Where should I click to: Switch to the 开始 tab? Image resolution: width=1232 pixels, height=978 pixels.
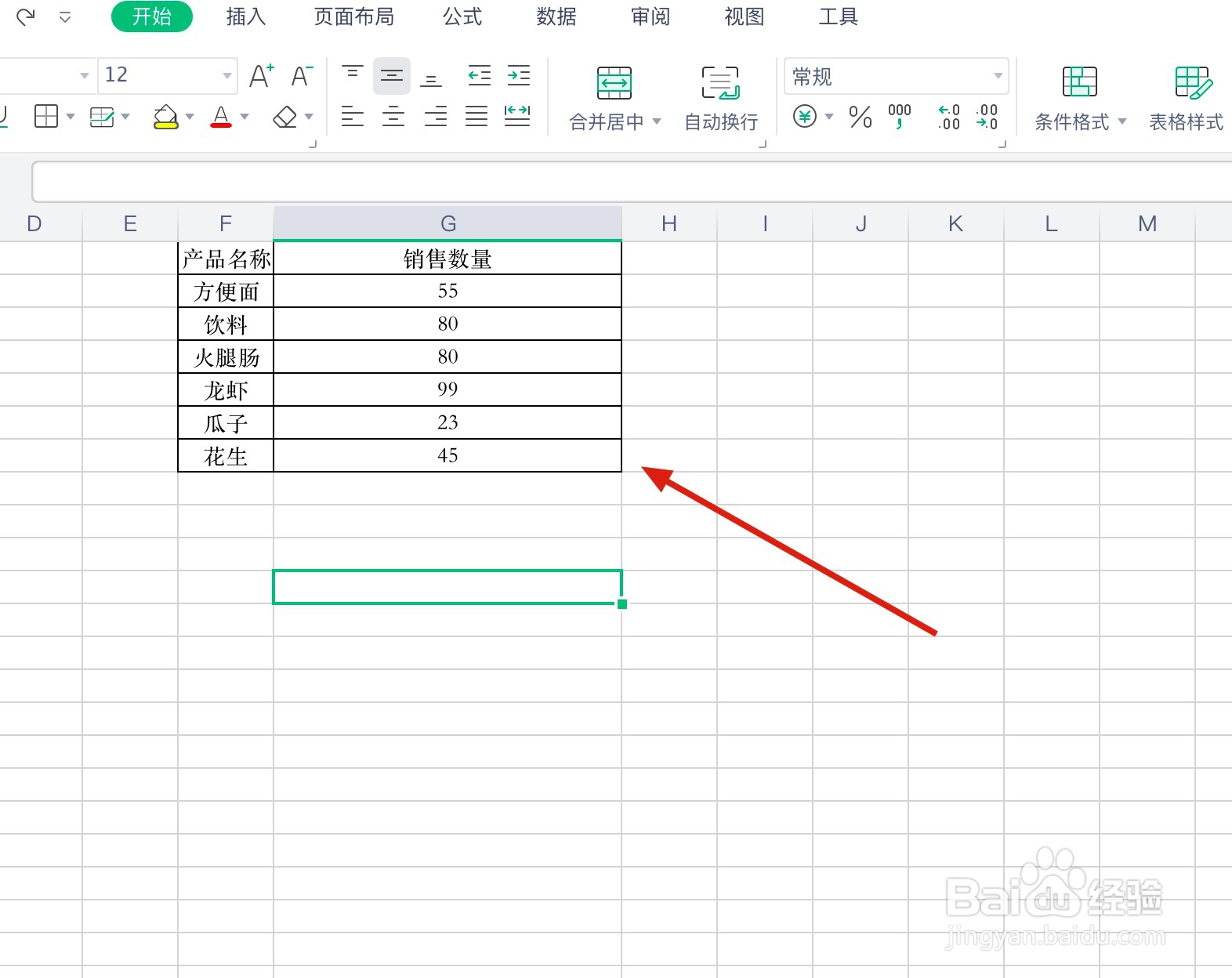[152, 16]
